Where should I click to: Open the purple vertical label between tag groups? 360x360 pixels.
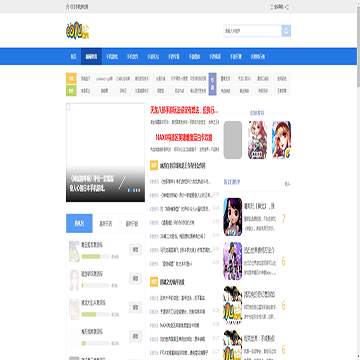212,84
